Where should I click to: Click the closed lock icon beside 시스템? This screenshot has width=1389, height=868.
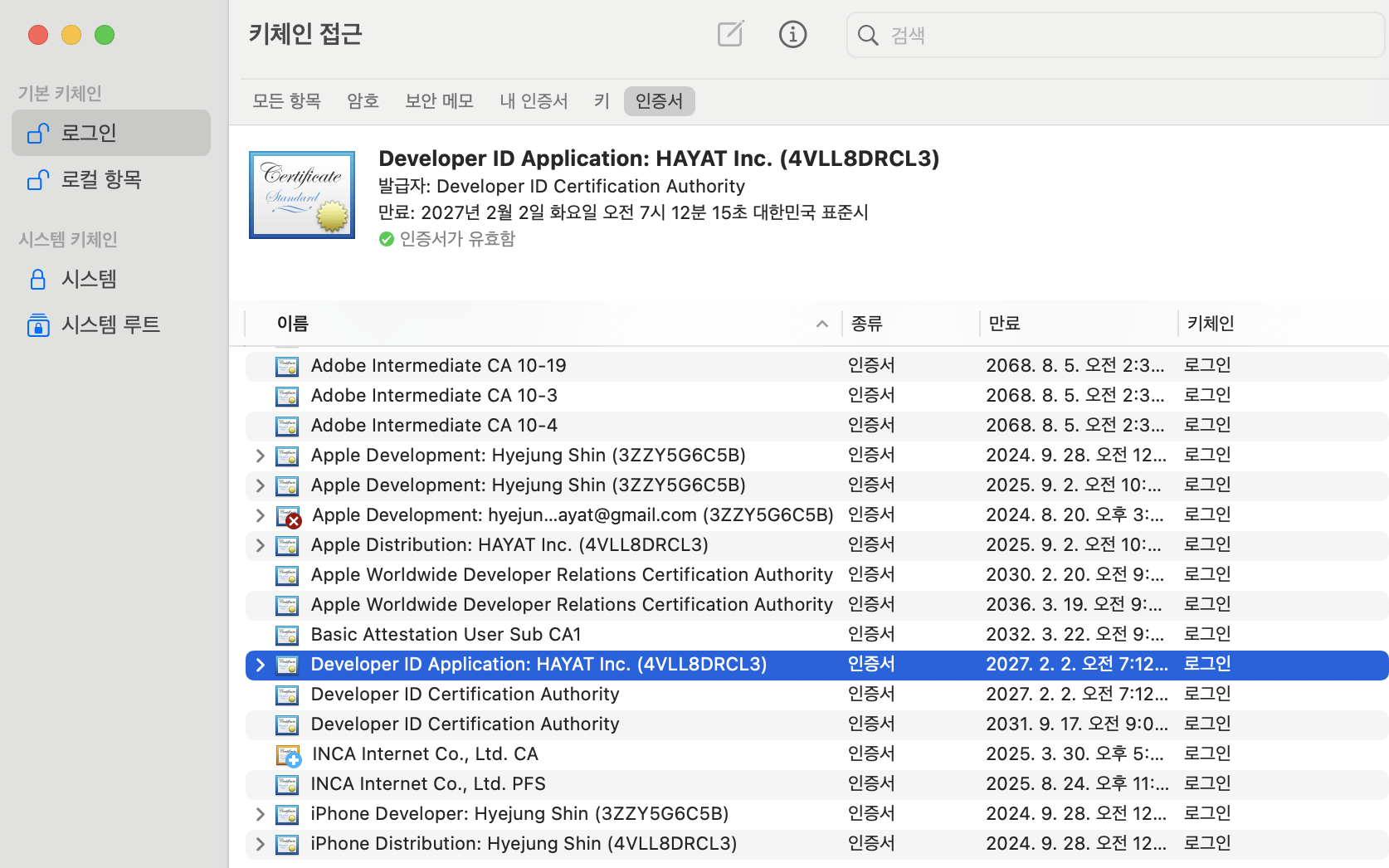(x=38, y=279)
